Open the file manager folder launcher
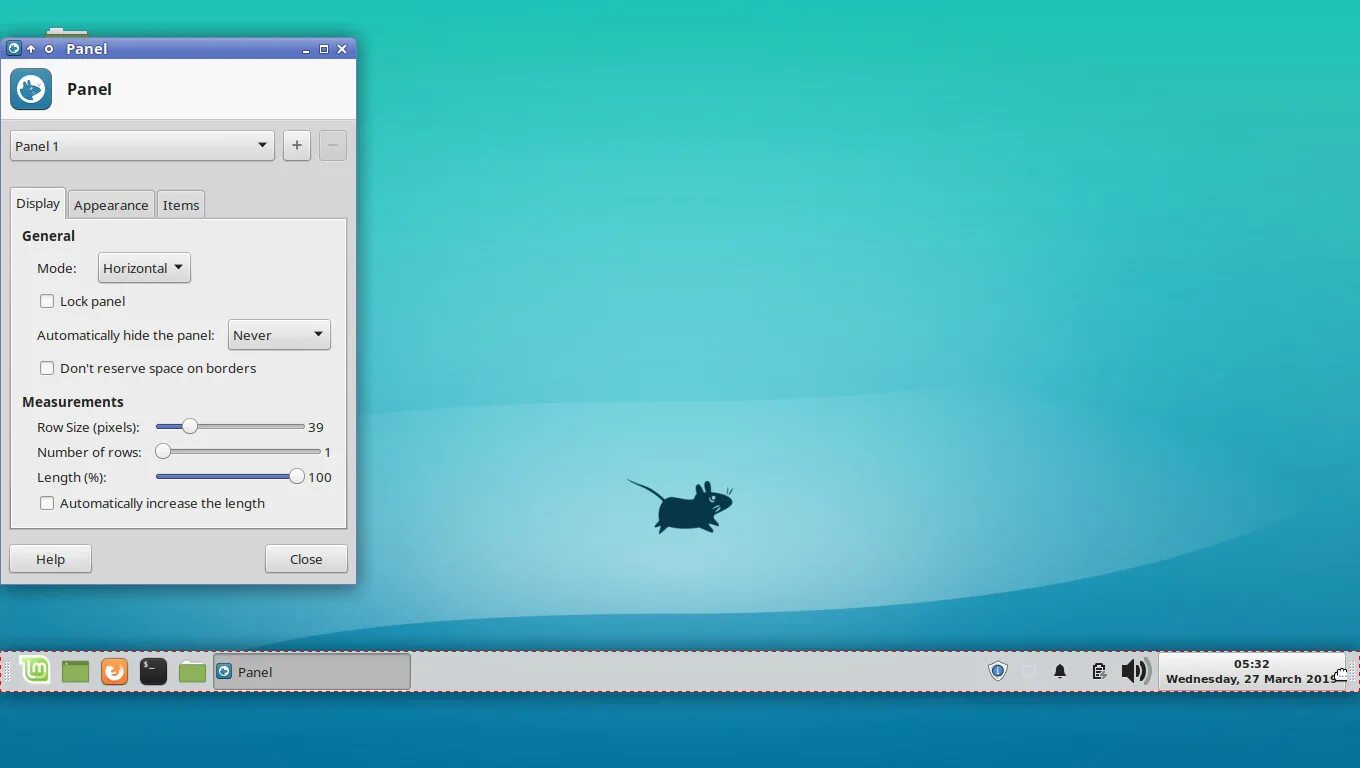The width and height of the screenshot is (1360, 768). coord(192,672)
